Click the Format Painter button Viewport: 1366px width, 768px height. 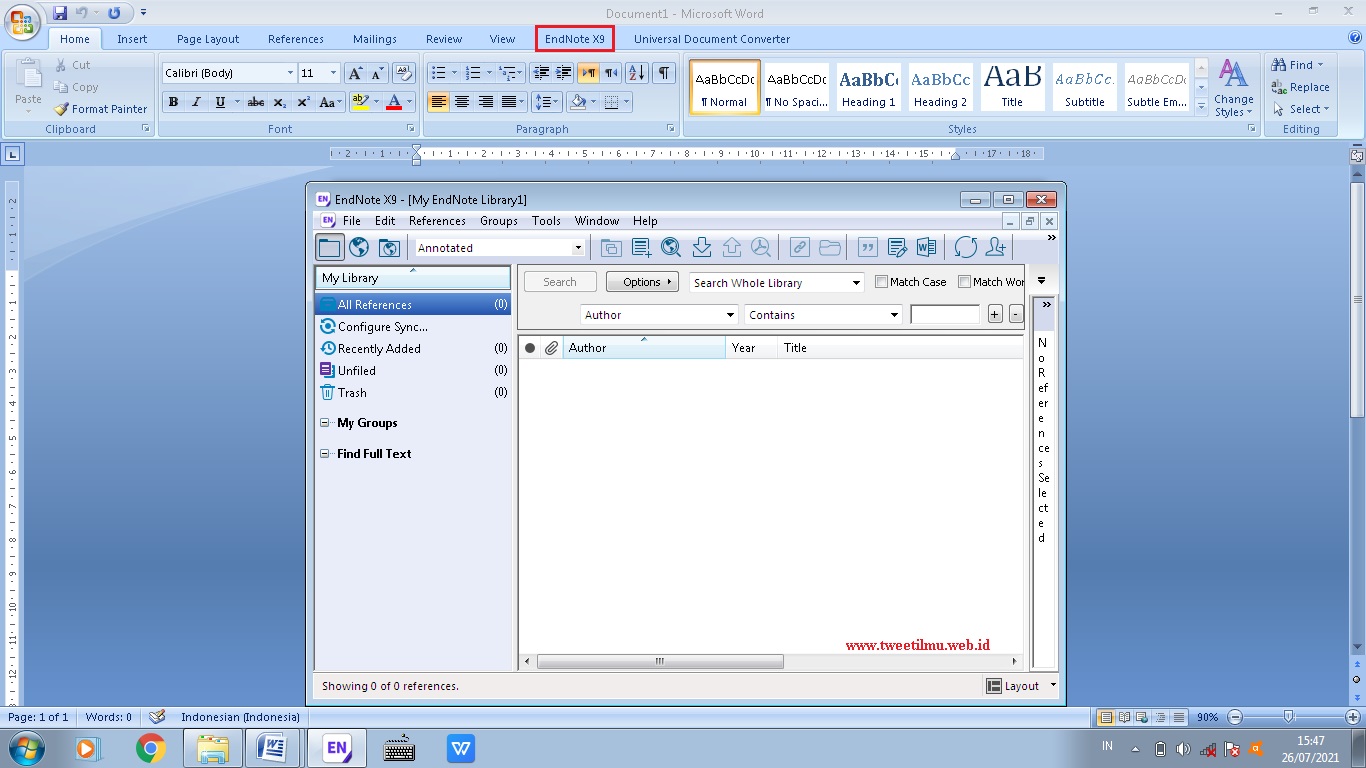click(100, 109)
